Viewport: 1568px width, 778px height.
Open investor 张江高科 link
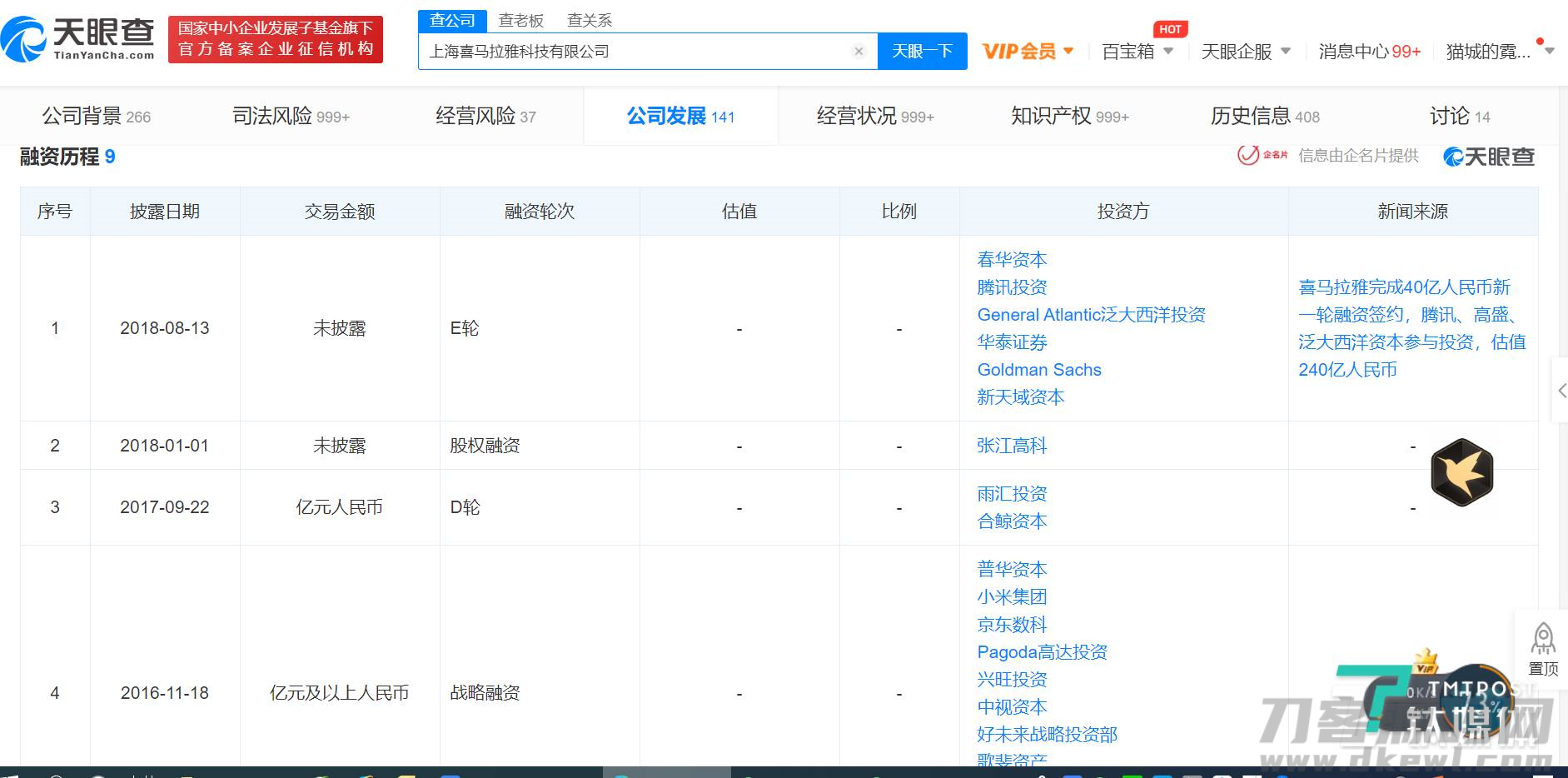click(1012, 446)
